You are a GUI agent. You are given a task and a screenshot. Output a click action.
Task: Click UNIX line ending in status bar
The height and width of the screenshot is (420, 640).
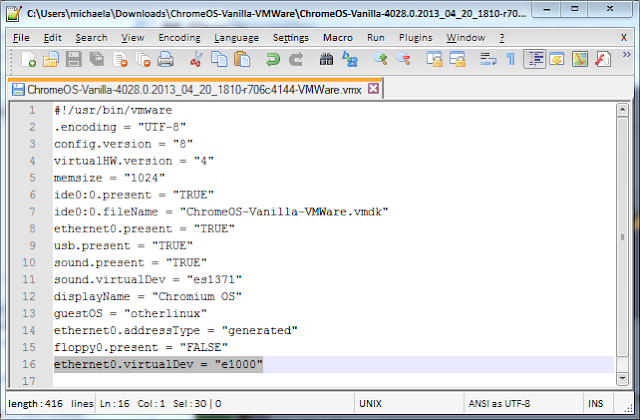(370, 404)
